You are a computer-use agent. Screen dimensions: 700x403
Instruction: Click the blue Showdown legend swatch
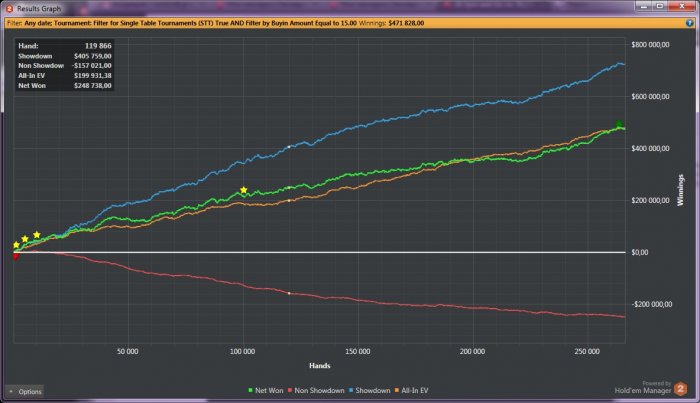[x=351, y=391]
